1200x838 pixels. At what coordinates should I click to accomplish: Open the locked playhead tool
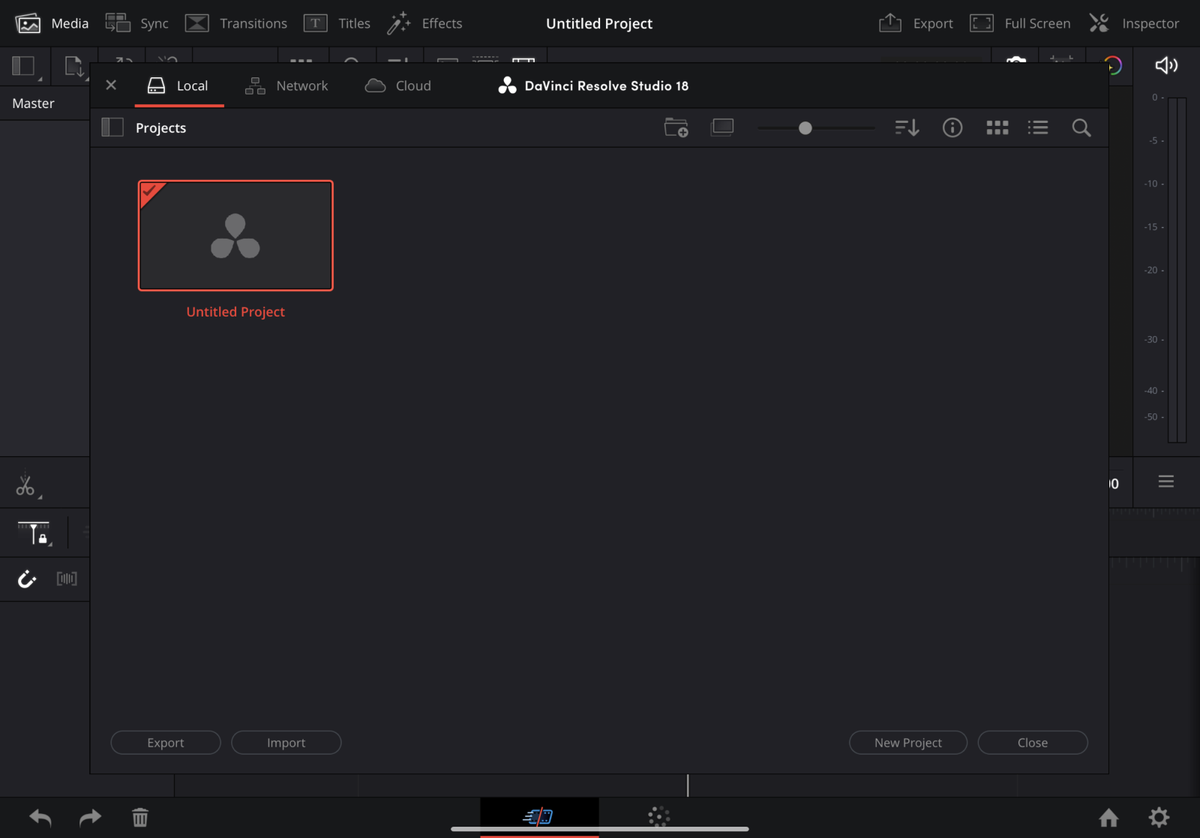(33, 533)
